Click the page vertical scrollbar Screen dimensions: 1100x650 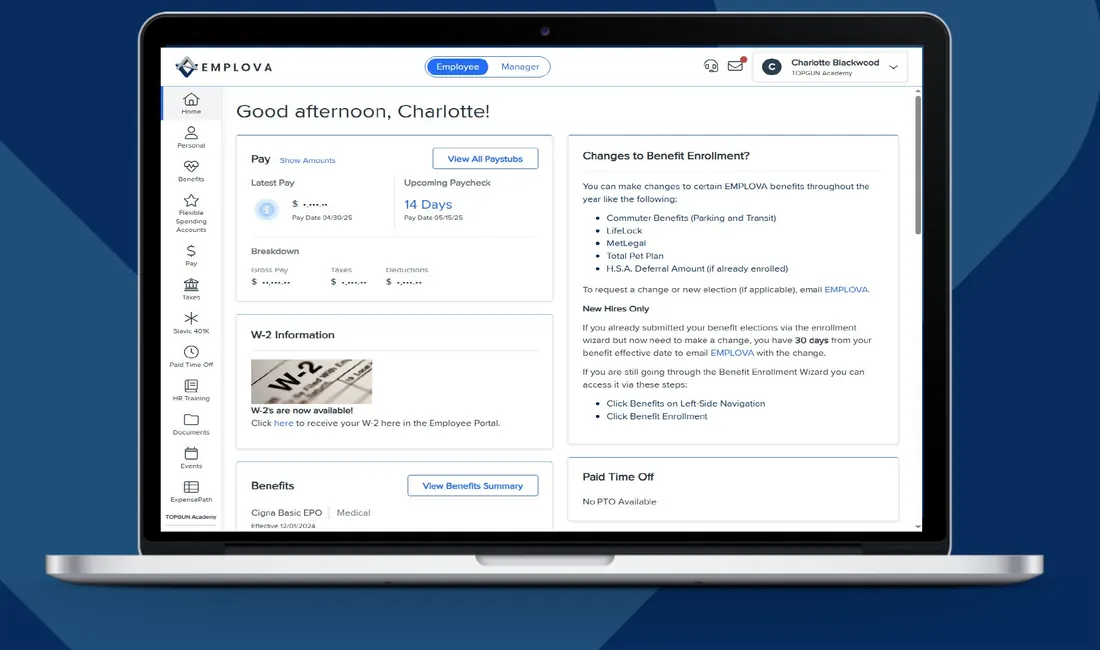[918, 165]
